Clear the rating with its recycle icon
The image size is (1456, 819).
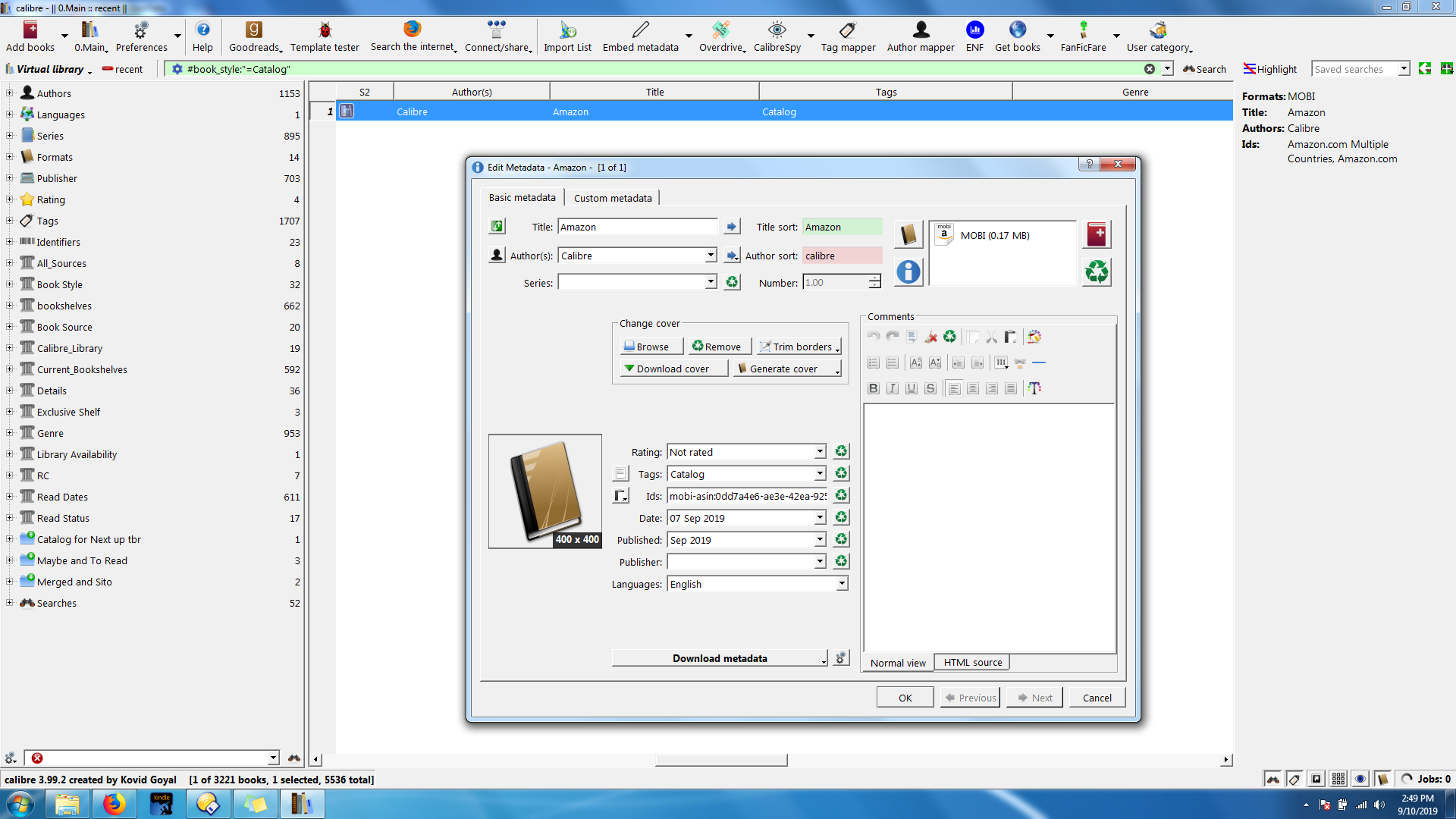841,451
